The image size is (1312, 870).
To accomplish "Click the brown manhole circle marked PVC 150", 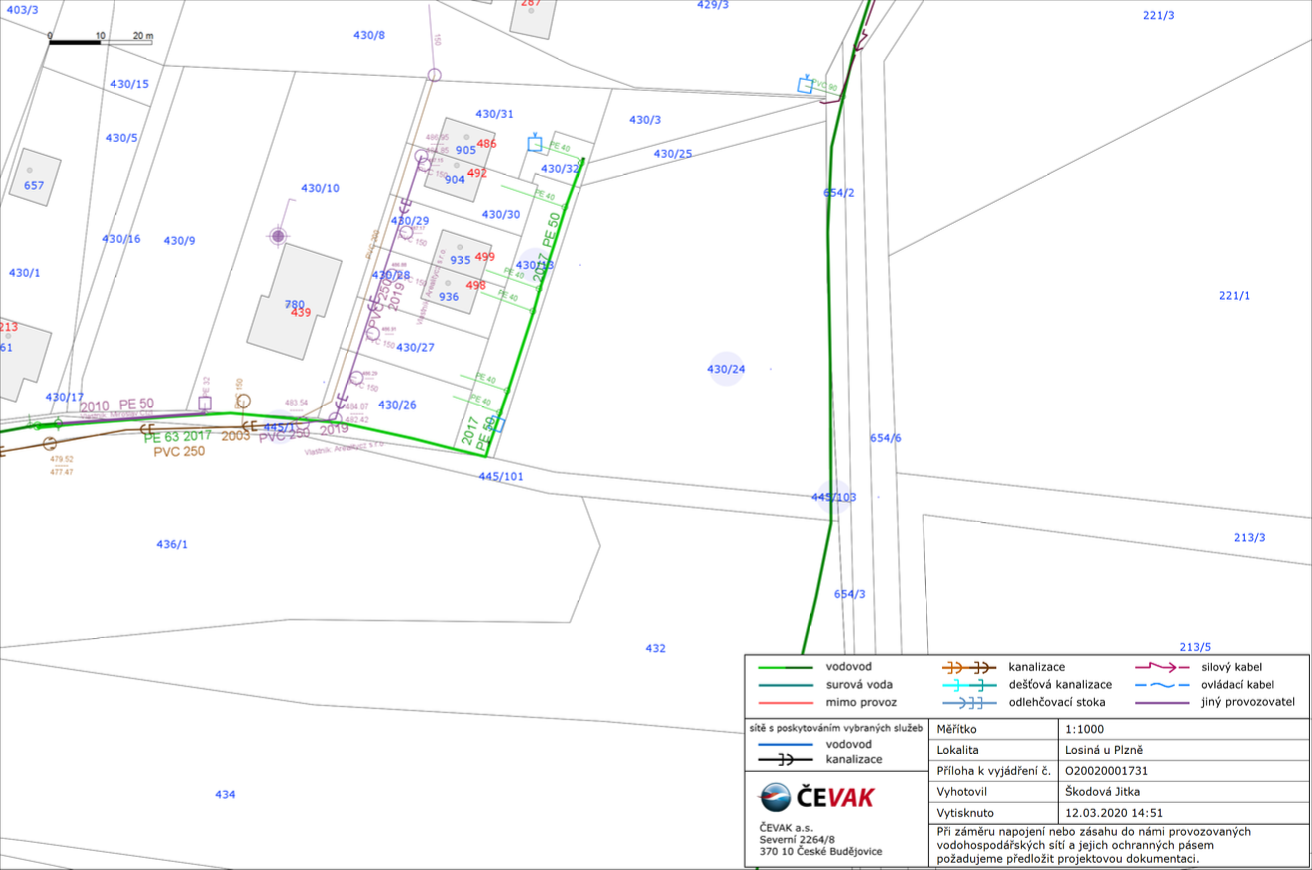I will (x=243, y=401).
